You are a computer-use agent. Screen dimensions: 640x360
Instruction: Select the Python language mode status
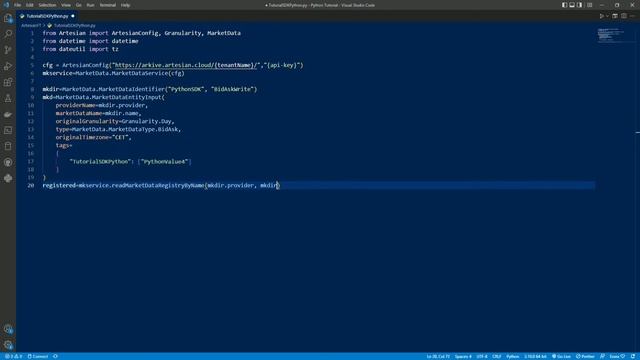[x=513, y=356]
